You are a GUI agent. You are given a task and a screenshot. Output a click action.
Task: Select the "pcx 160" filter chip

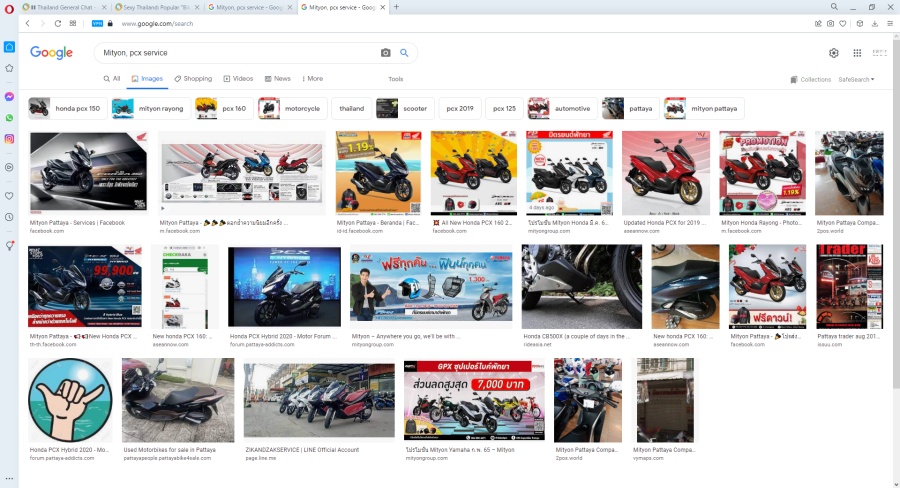[x=223, y=108]
